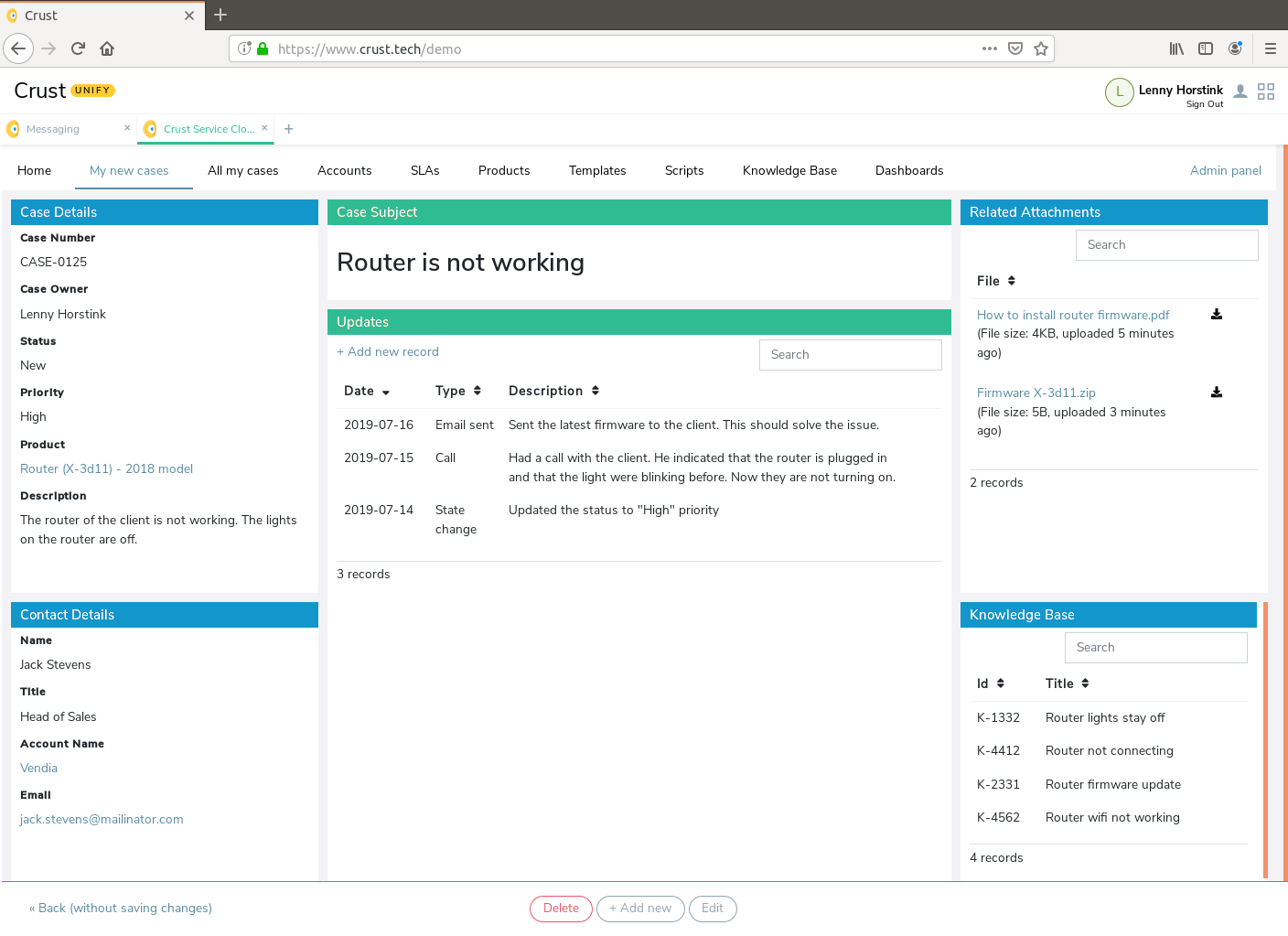Close the Crust Service Cloud tab
1288x936 pixels.
(x=264, y=128)
